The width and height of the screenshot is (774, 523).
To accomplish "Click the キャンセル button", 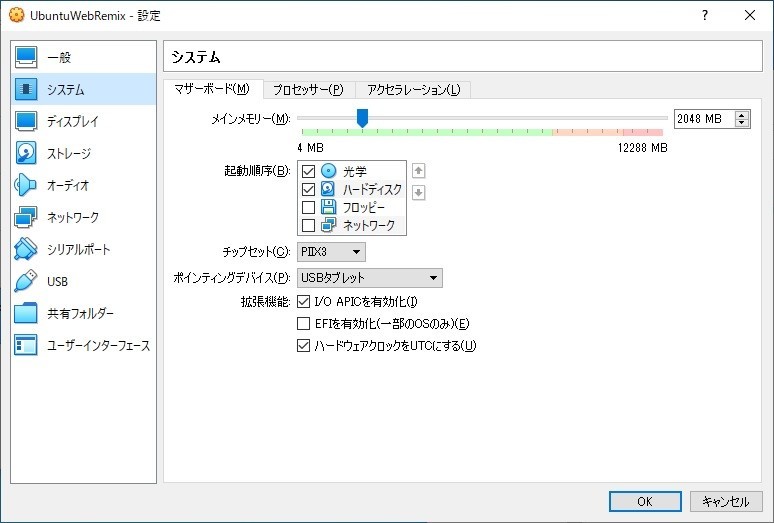I will pos(726,501).
